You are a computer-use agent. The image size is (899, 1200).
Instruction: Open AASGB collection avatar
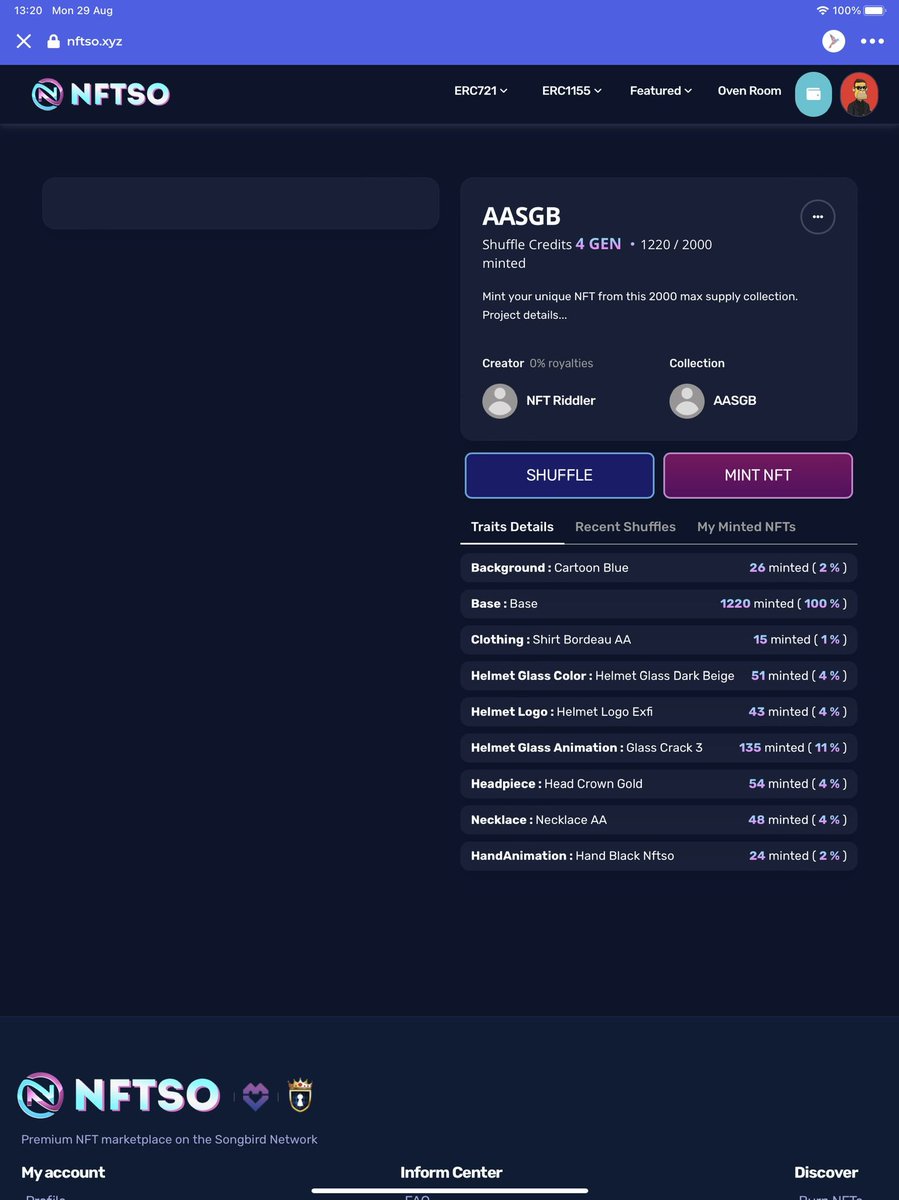tap(687, 401)
